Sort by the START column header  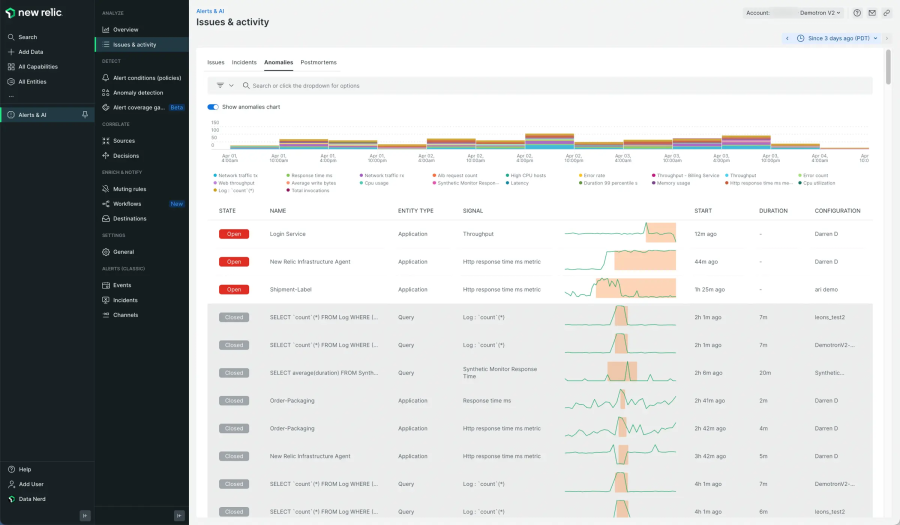703,211
